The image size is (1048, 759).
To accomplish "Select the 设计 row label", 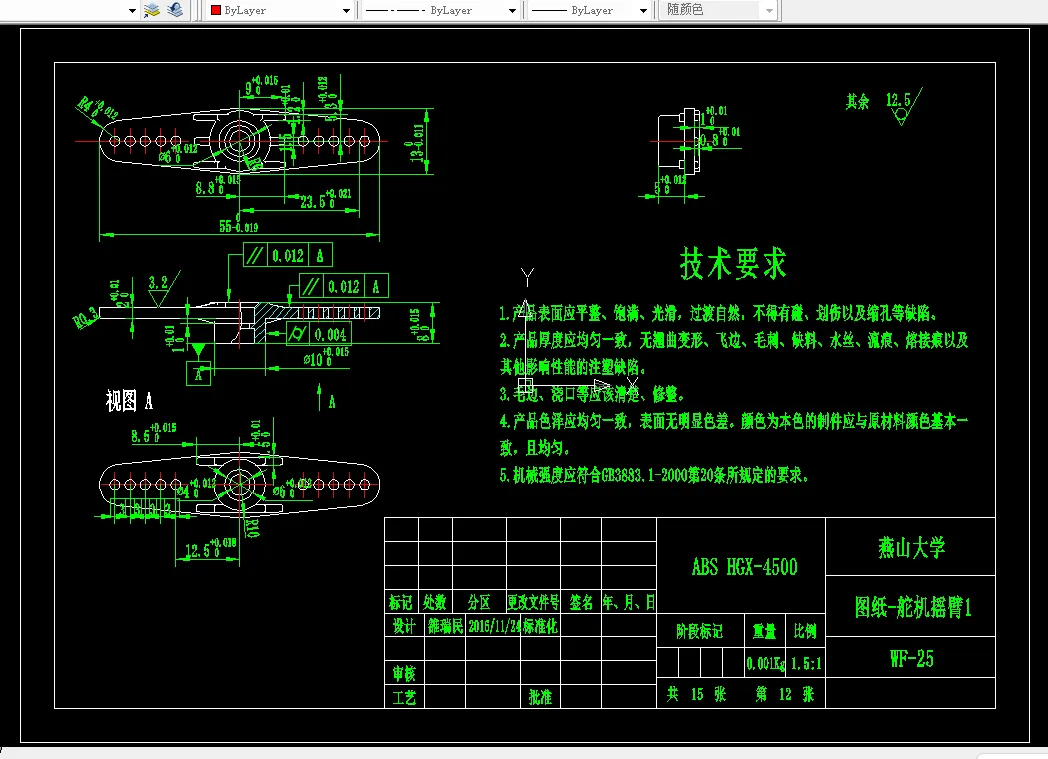I will point(404,626).
